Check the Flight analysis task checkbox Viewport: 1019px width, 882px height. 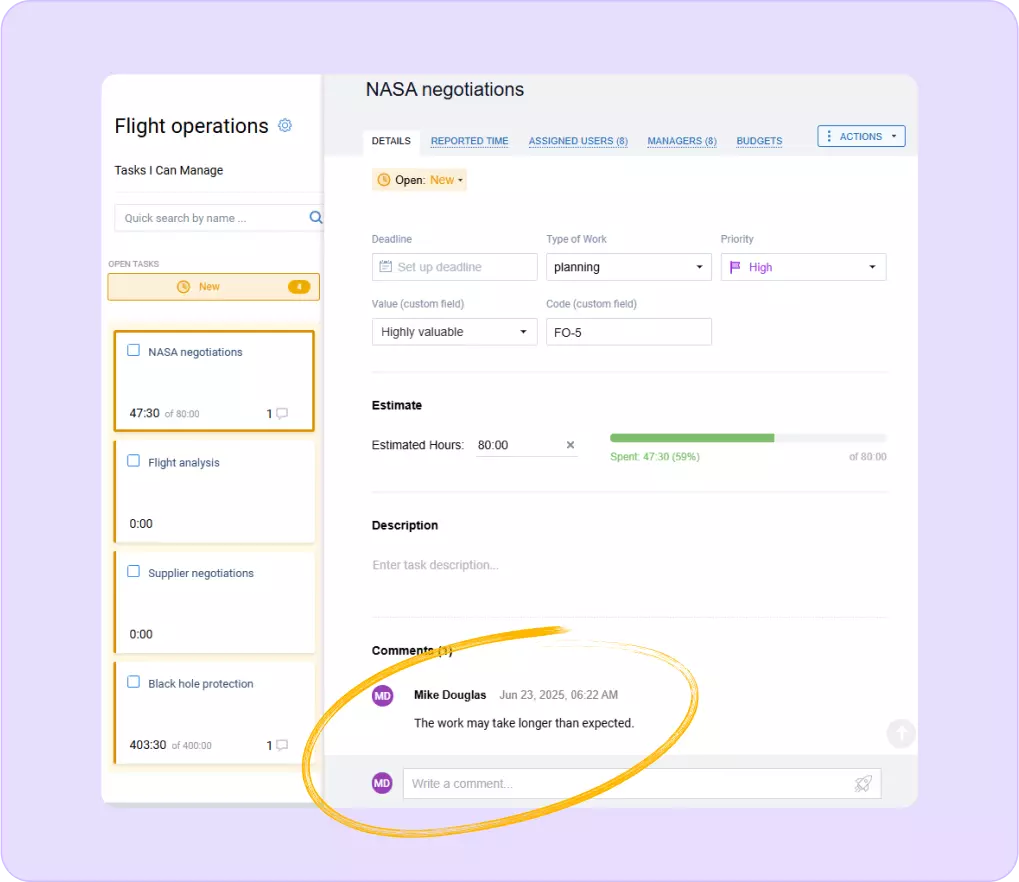[x=132, y=461]
